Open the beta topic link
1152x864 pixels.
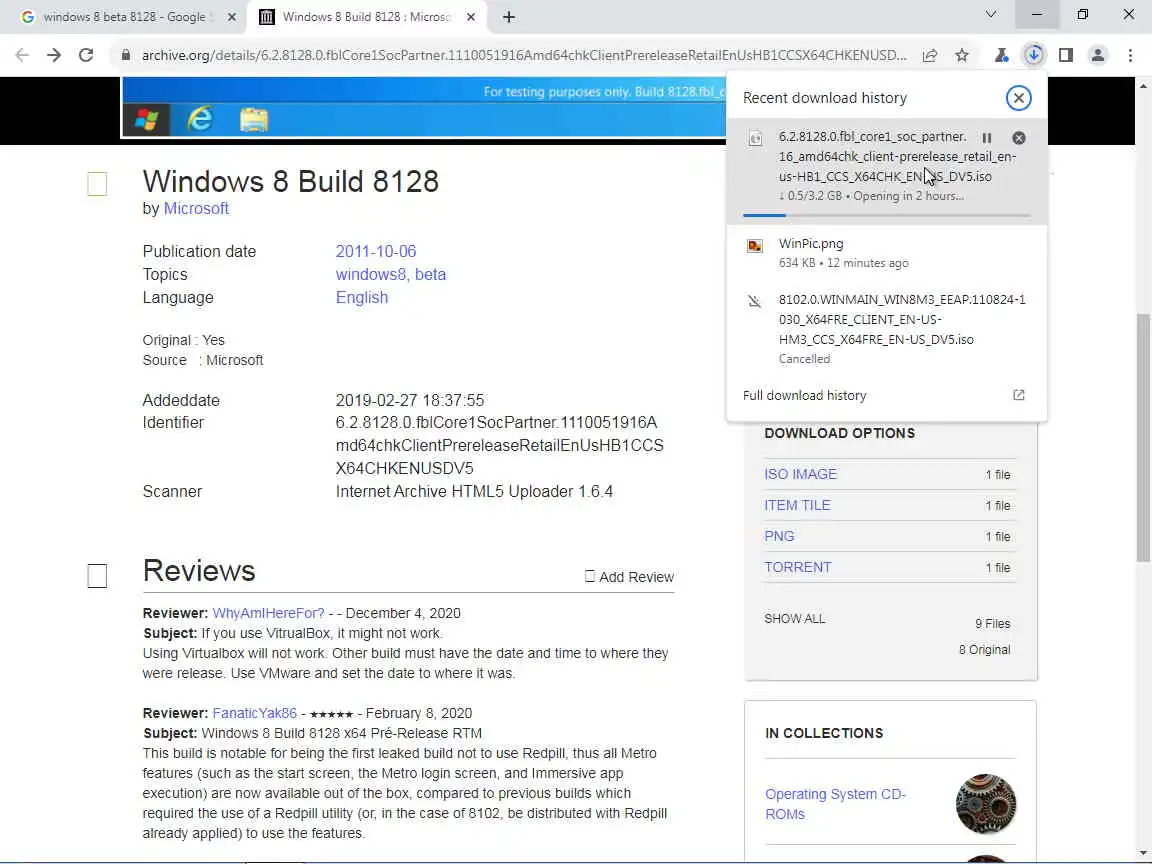(431, 275)
